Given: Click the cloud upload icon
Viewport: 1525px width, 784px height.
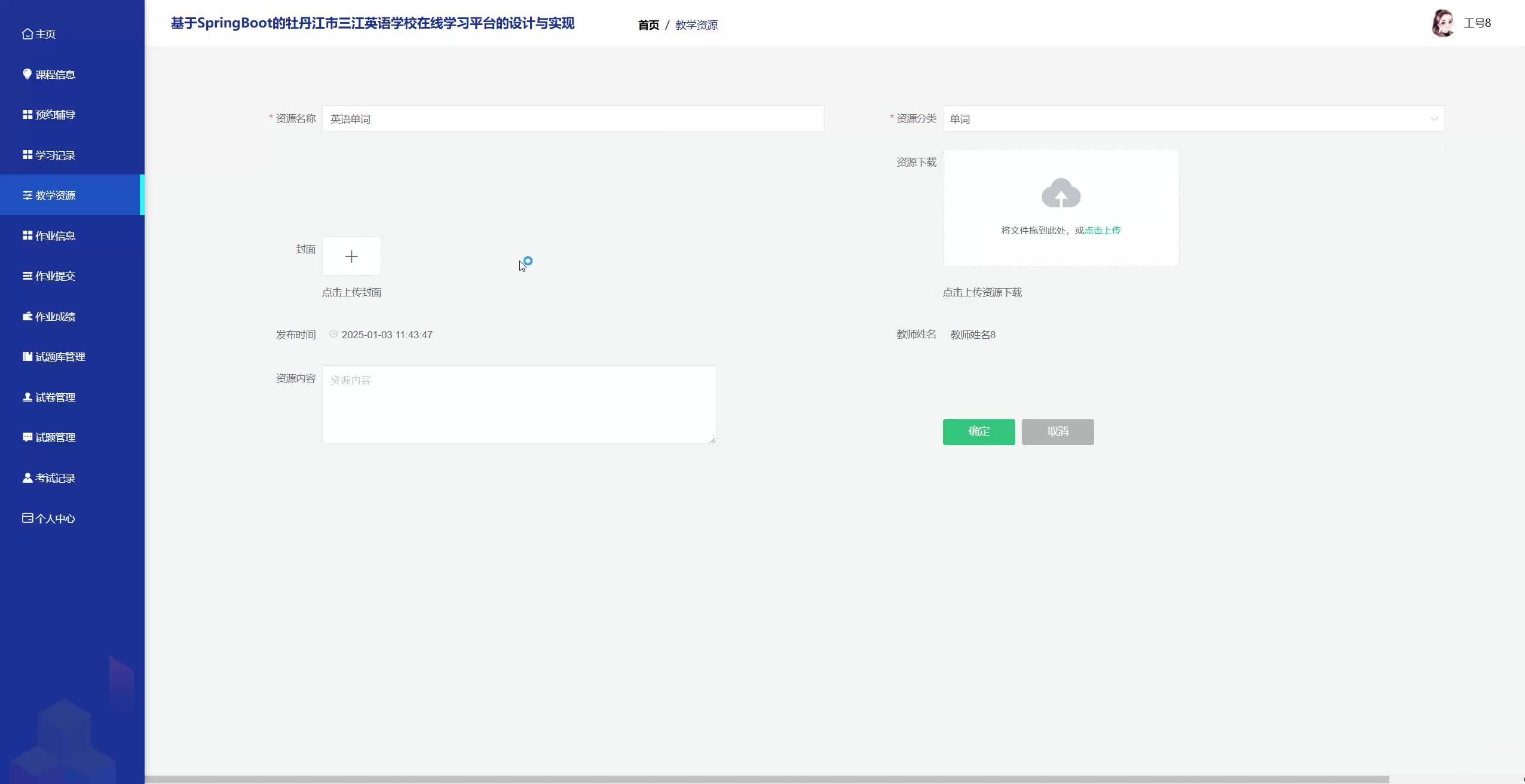Looking at the screenshot, I should (x=1061, y=194).
